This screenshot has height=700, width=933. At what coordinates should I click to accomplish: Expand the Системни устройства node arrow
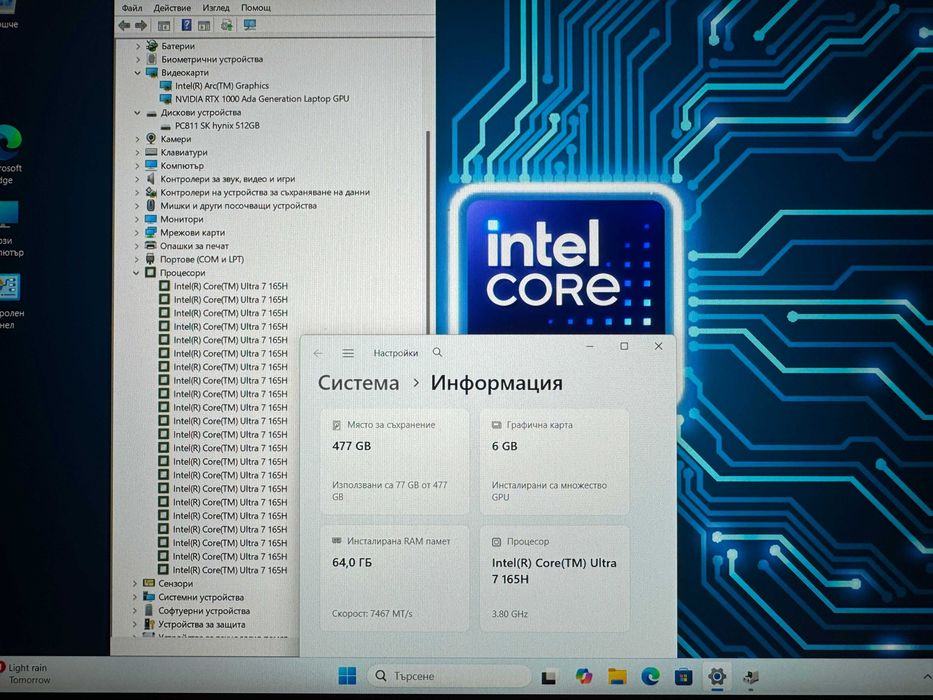(134, 597)
